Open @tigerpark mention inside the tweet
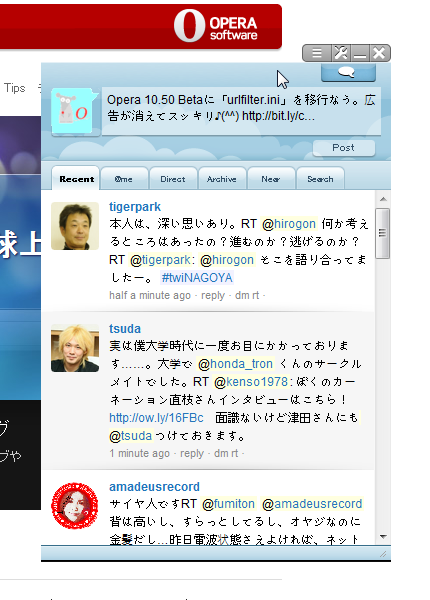The width and height of the screenshot is (430, 600). 160,260
